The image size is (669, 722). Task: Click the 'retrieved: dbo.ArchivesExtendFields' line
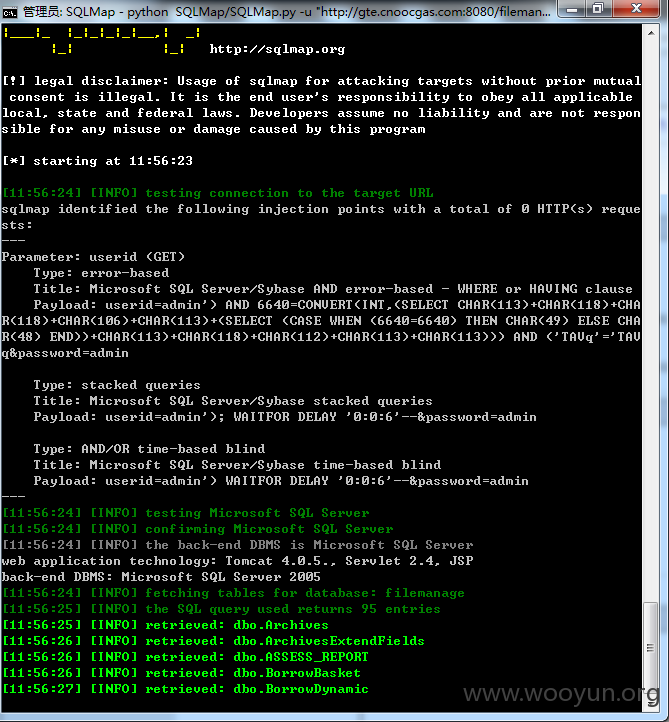[x=213, y=641]
